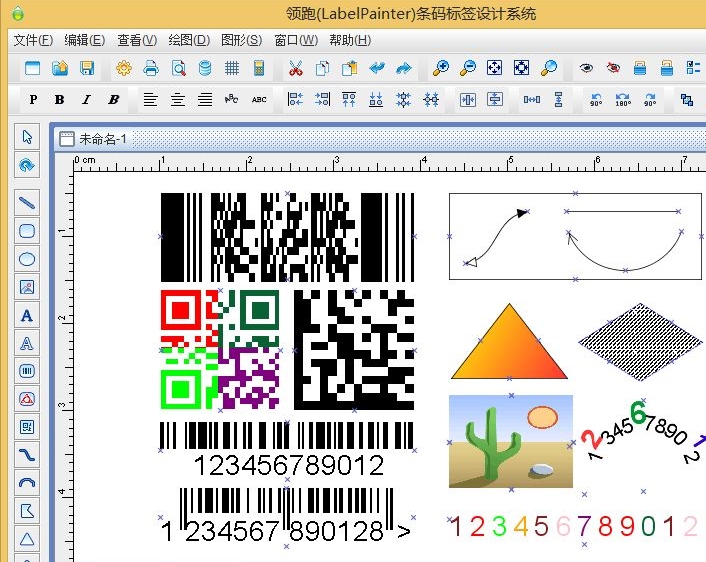Click the orange unlock icon

(667, 68)
